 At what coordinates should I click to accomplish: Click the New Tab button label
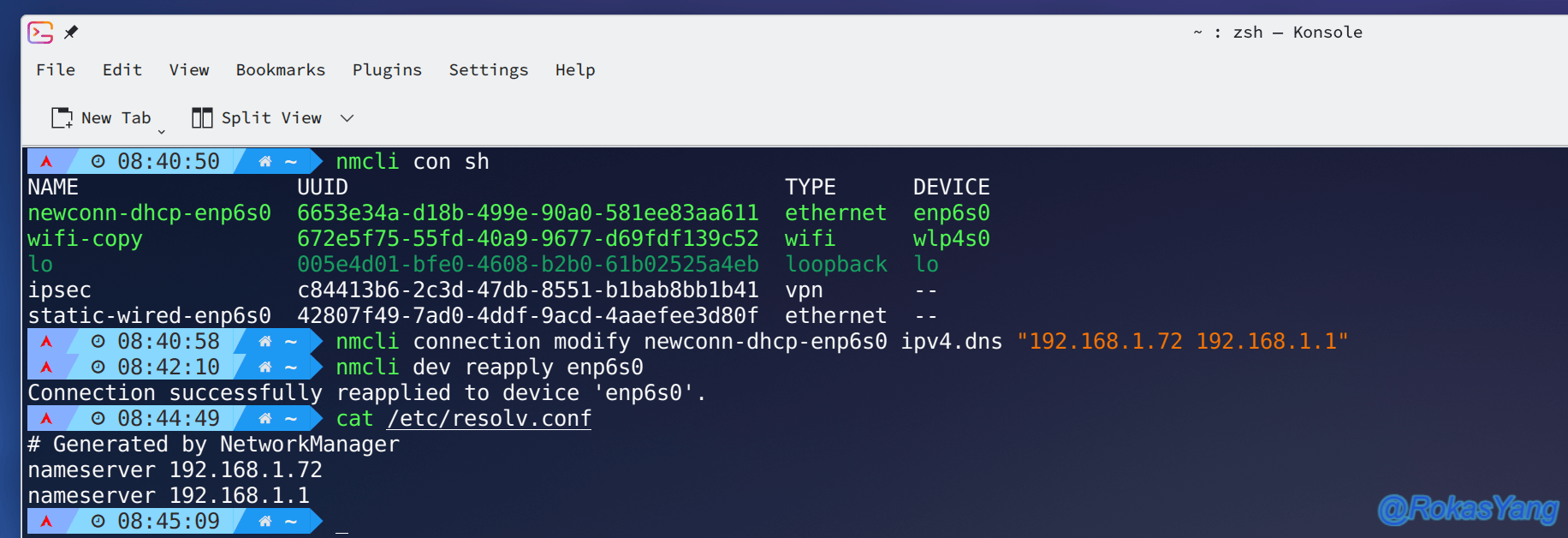click(116, 118)
